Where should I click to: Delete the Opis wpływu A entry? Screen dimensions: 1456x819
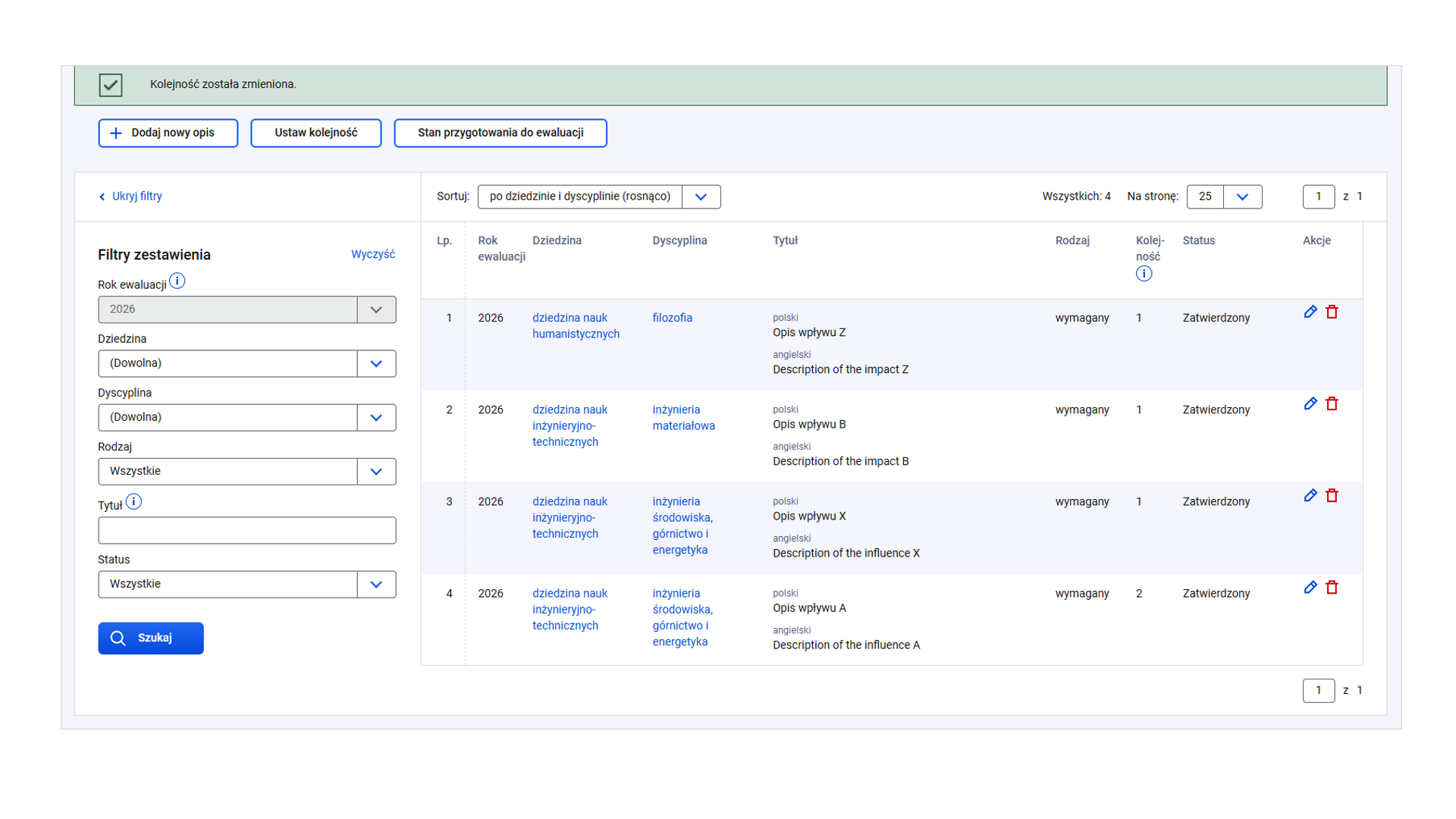1332,587
